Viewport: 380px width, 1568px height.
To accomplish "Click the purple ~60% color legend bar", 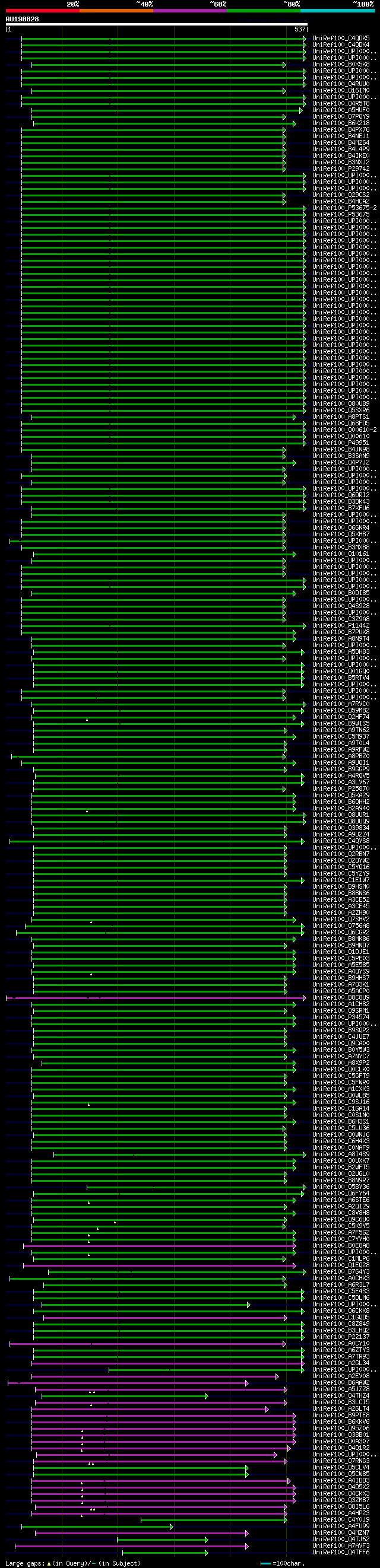I will [x=190, y=10].
